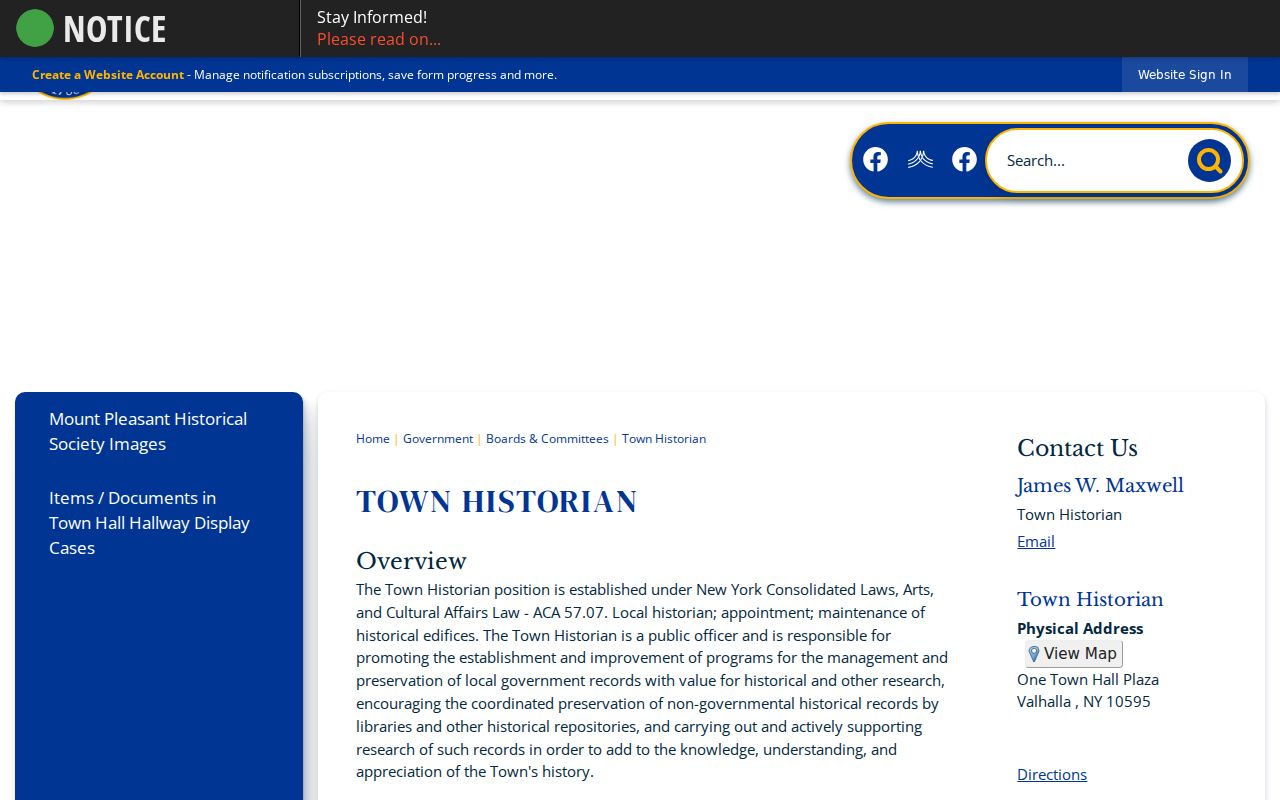This screenshot has height=800, width=1280.
Task: Click the TOWN HISTORIAN page title
Action: (x=497, y=502)
